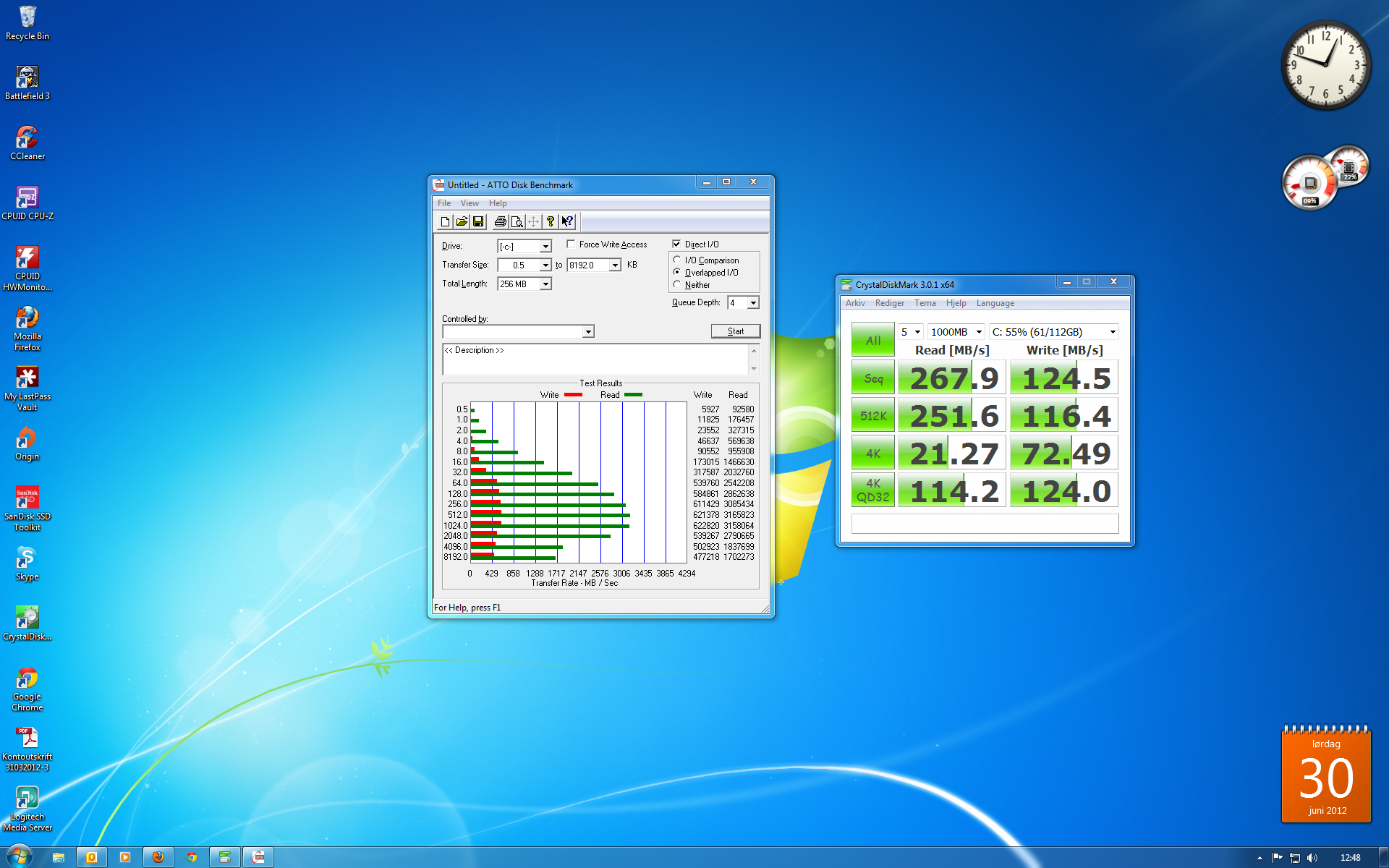Select the Neither radio button
The image size is (1389, 868).
click(677, 284)
